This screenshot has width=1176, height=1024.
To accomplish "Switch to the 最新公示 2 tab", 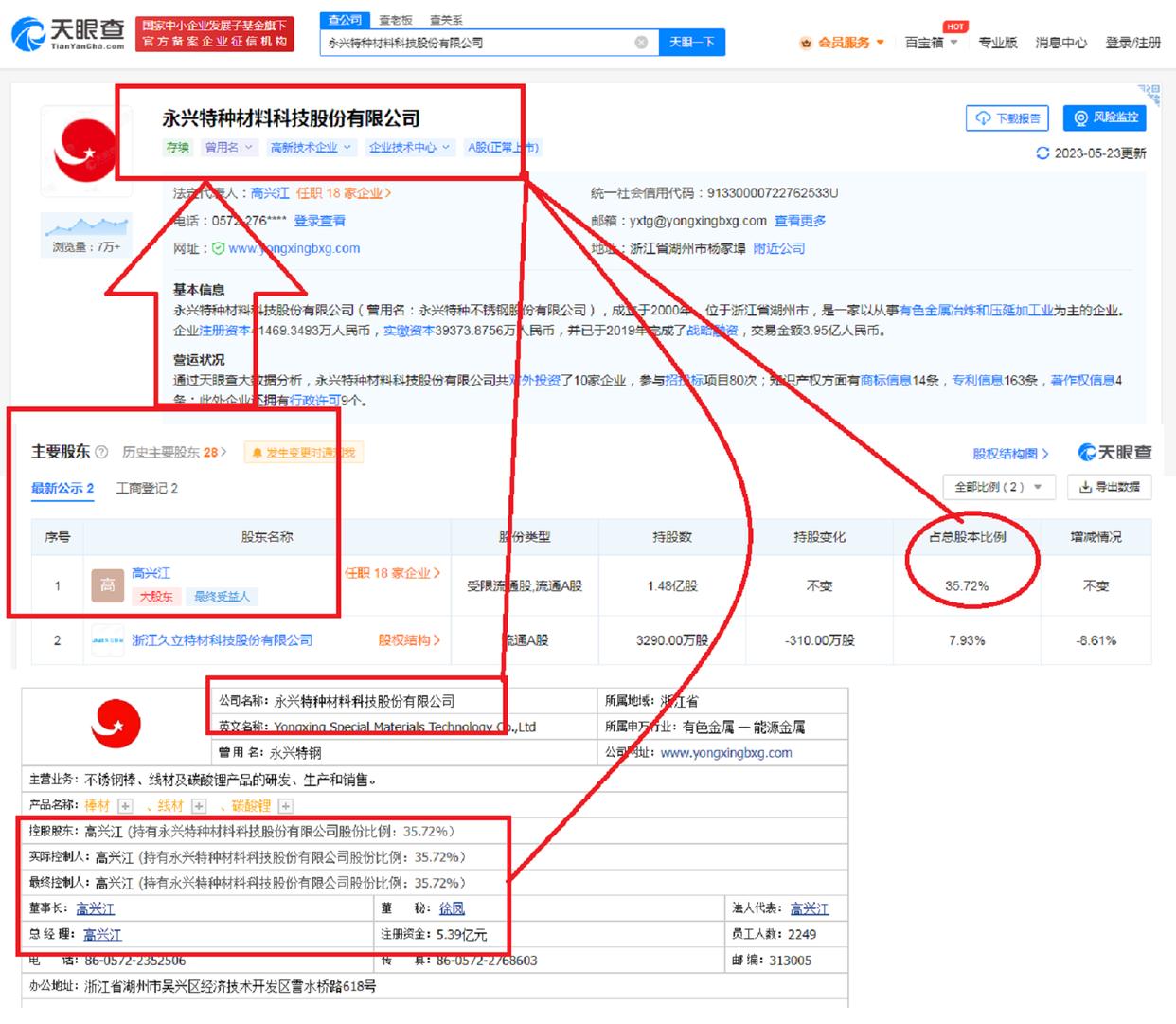I will [x=62, y=489].
